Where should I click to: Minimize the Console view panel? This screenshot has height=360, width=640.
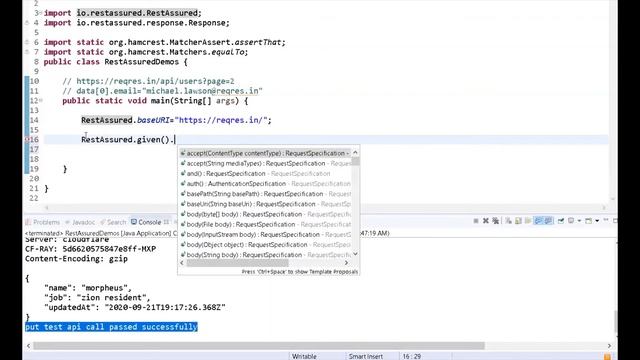606,220
